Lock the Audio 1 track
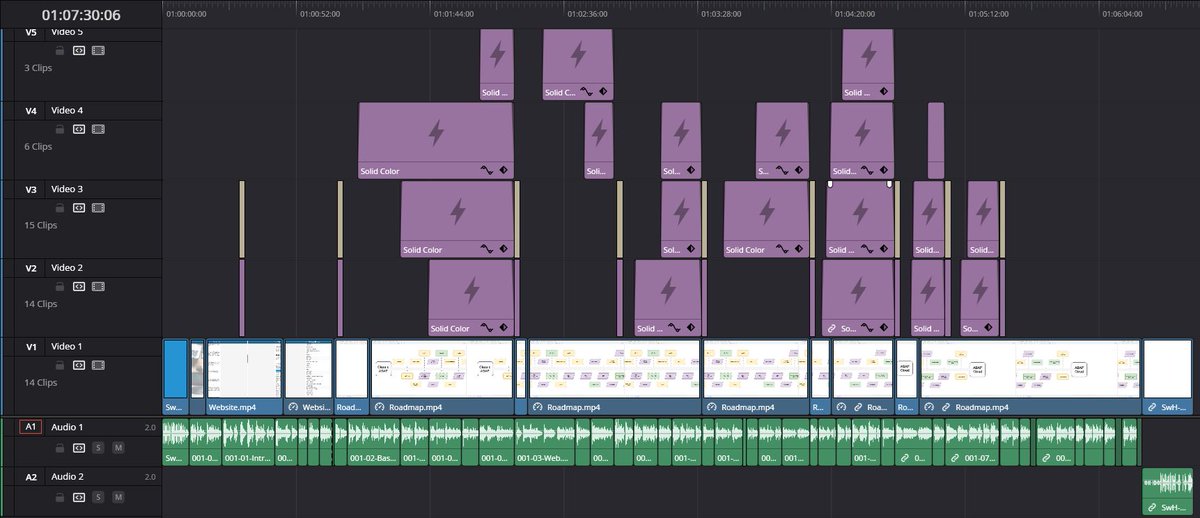Viewport: 1200px width, 518px height. pyautogui.click(x=60, y=447)
